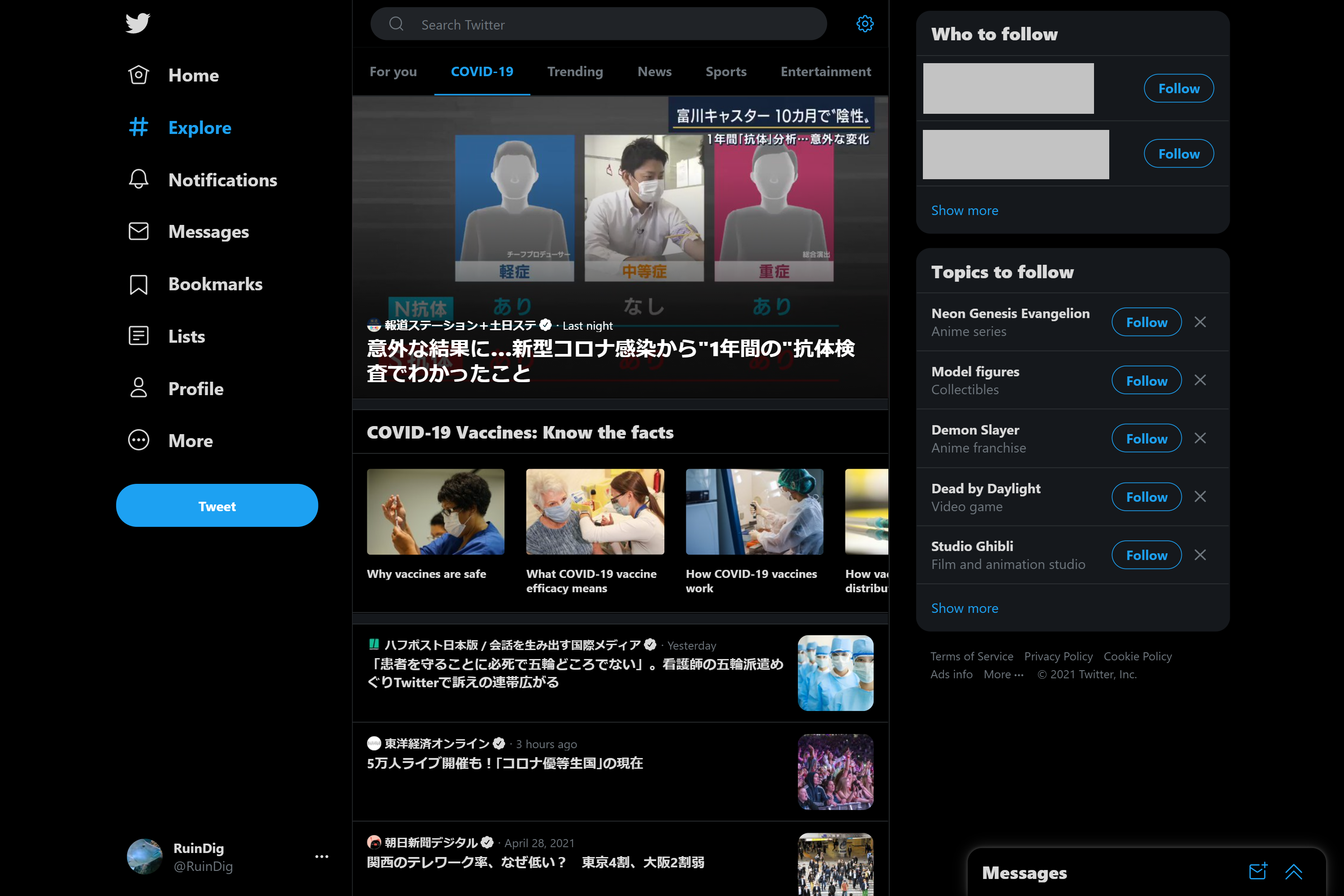Follow the second suggested account
This screenshot has height=896, width=1344.
[1178, 153]
